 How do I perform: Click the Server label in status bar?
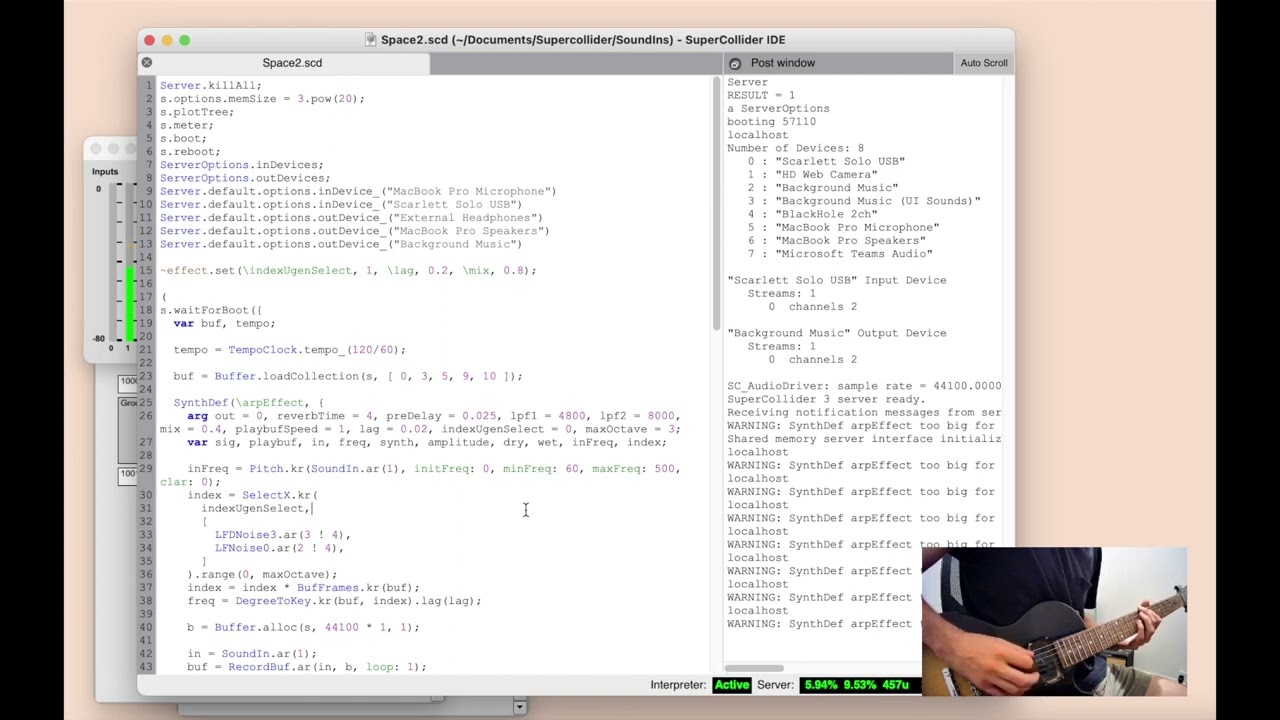click(x=775, y=685)
